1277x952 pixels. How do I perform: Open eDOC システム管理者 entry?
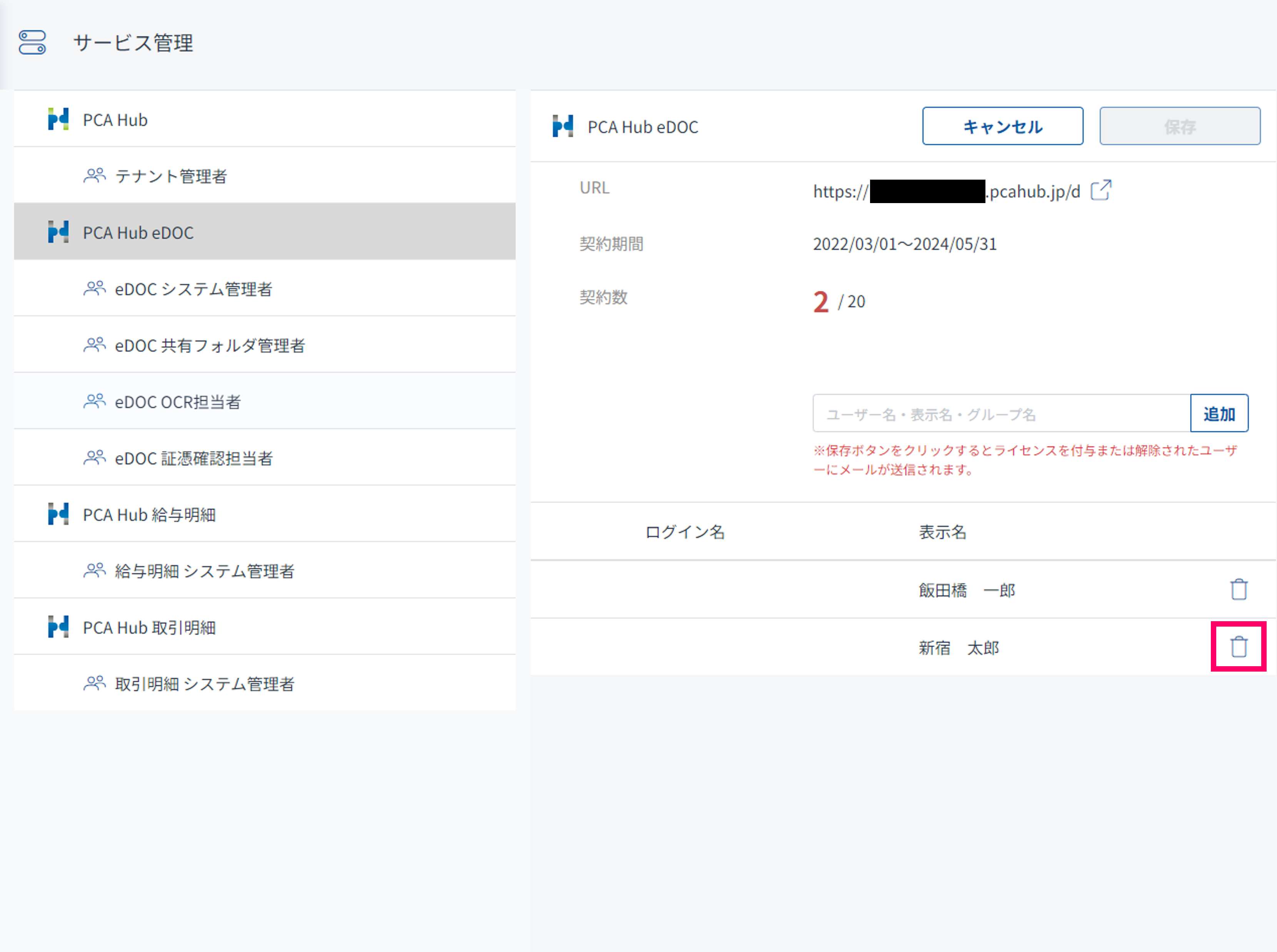pyautogui.click(x=193, y=289)
